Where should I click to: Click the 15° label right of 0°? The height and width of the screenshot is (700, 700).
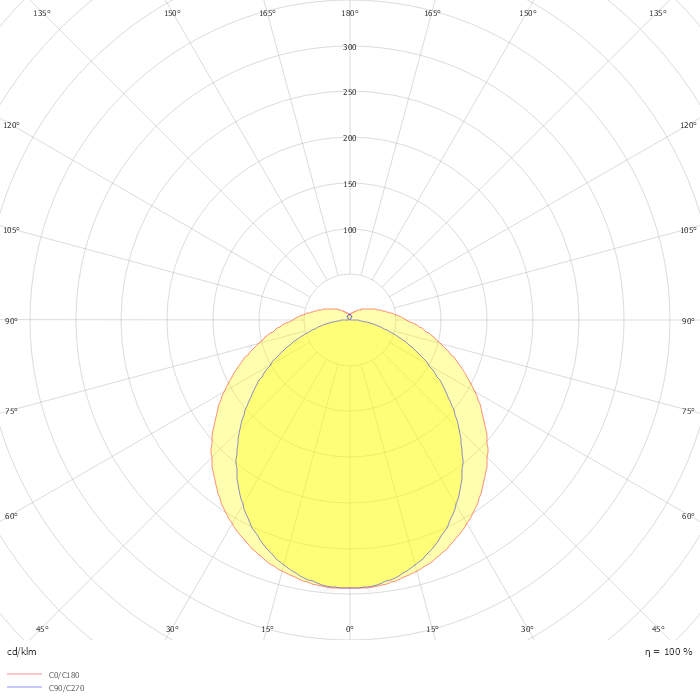pos(432,629)
